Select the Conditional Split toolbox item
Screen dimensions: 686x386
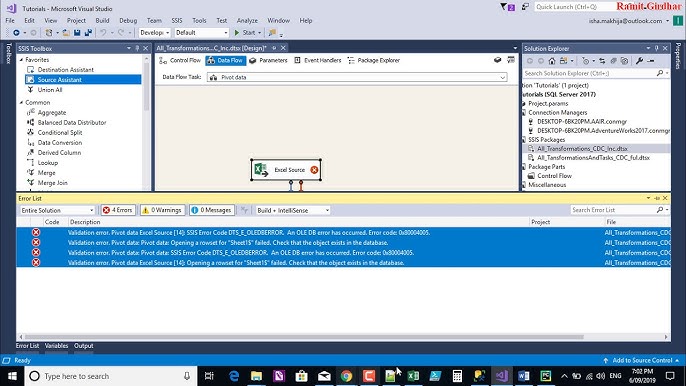click(x=60, y=133)
